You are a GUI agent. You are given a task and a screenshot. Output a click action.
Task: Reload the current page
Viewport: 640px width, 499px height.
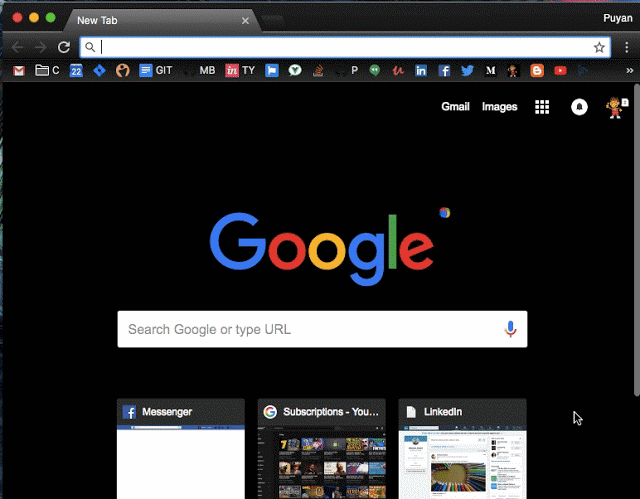(64, 47)
